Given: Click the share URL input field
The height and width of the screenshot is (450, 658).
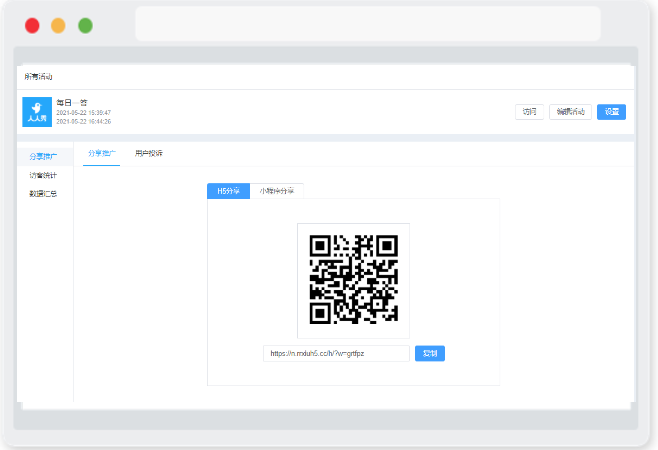Looking at the screenshot, I should click(x=336, y=353).
